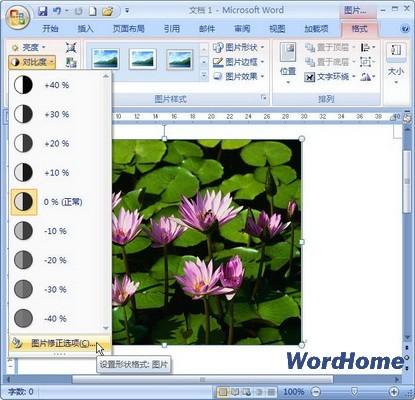Click the compress pictures icon
This screenshot has width=415, height=400.
[x=71, y=48]
